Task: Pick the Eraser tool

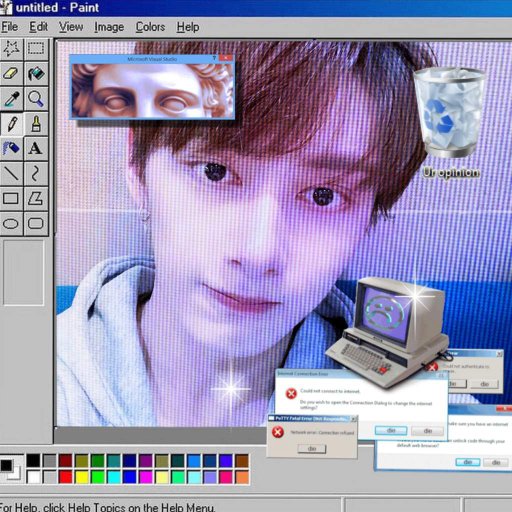Action: pyautogui.click(x=11, y=73)
